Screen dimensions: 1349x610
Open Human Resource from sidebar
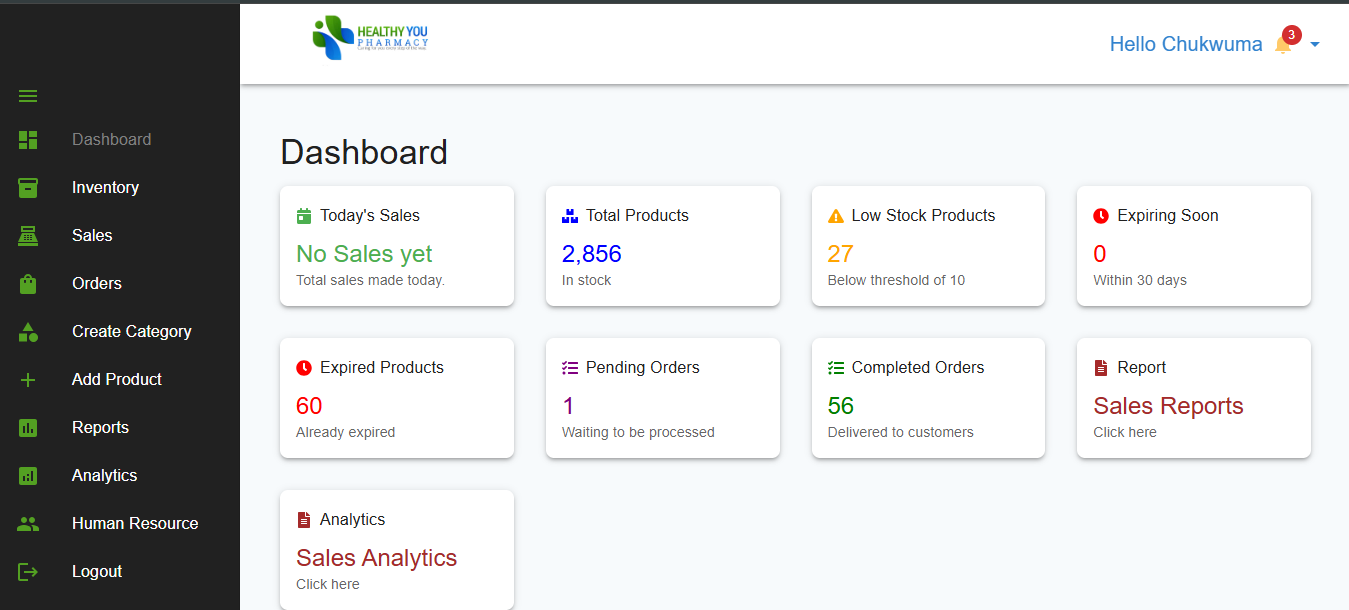coord(135,524)
